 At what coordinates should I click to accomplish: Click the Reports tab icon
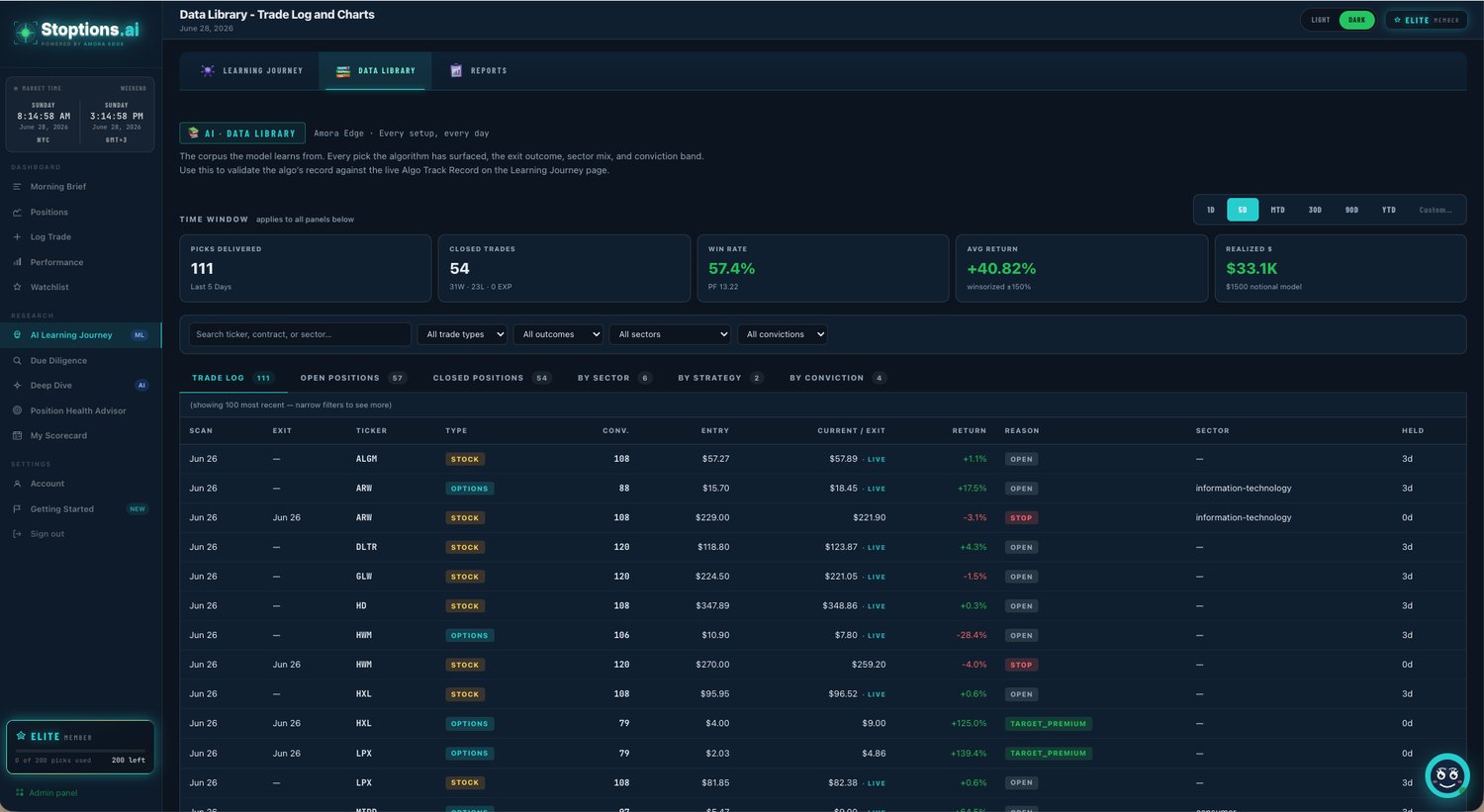tap(456, 71)
